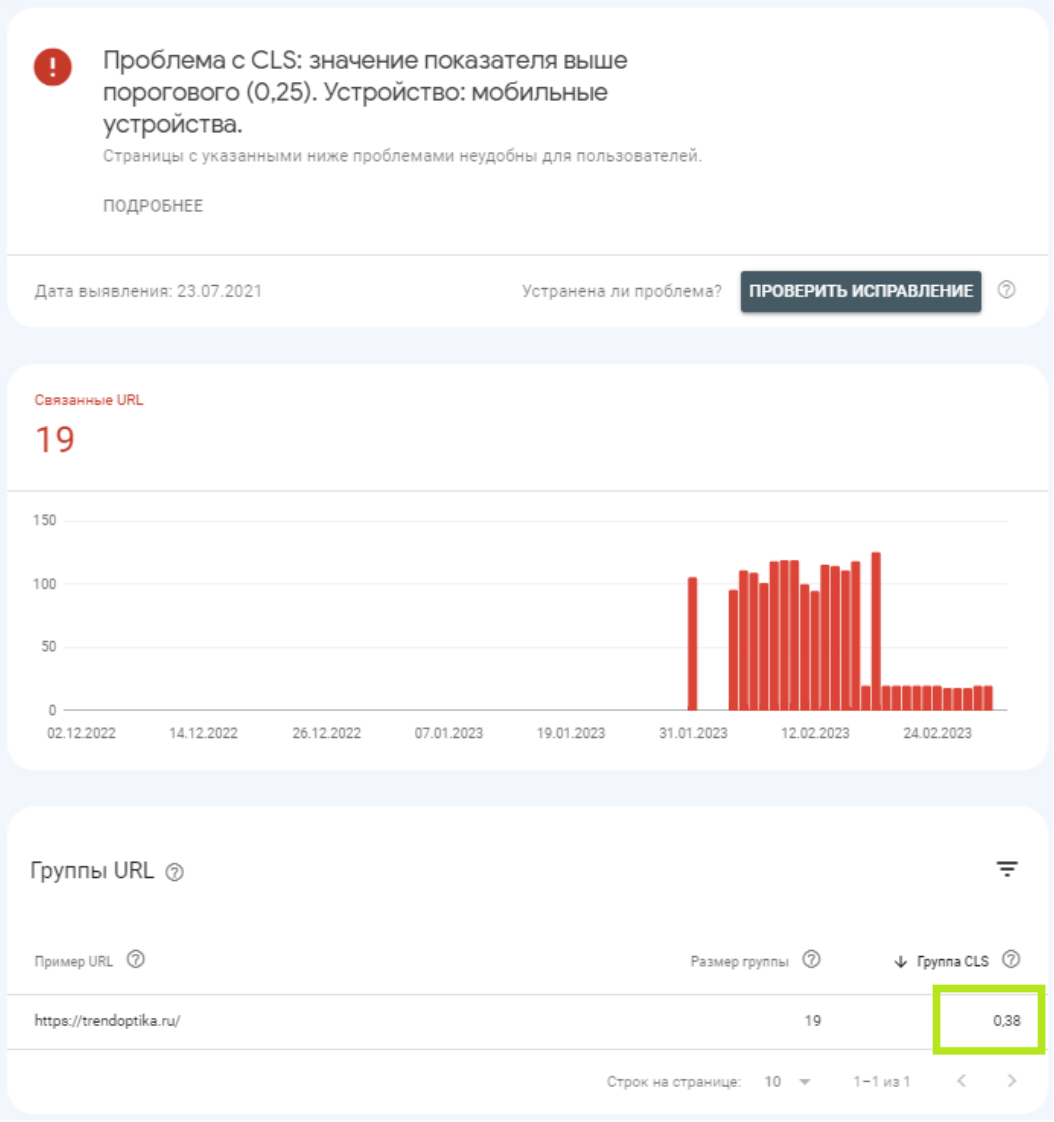Click help icon beside Группа CLS header

(1011, 960)
